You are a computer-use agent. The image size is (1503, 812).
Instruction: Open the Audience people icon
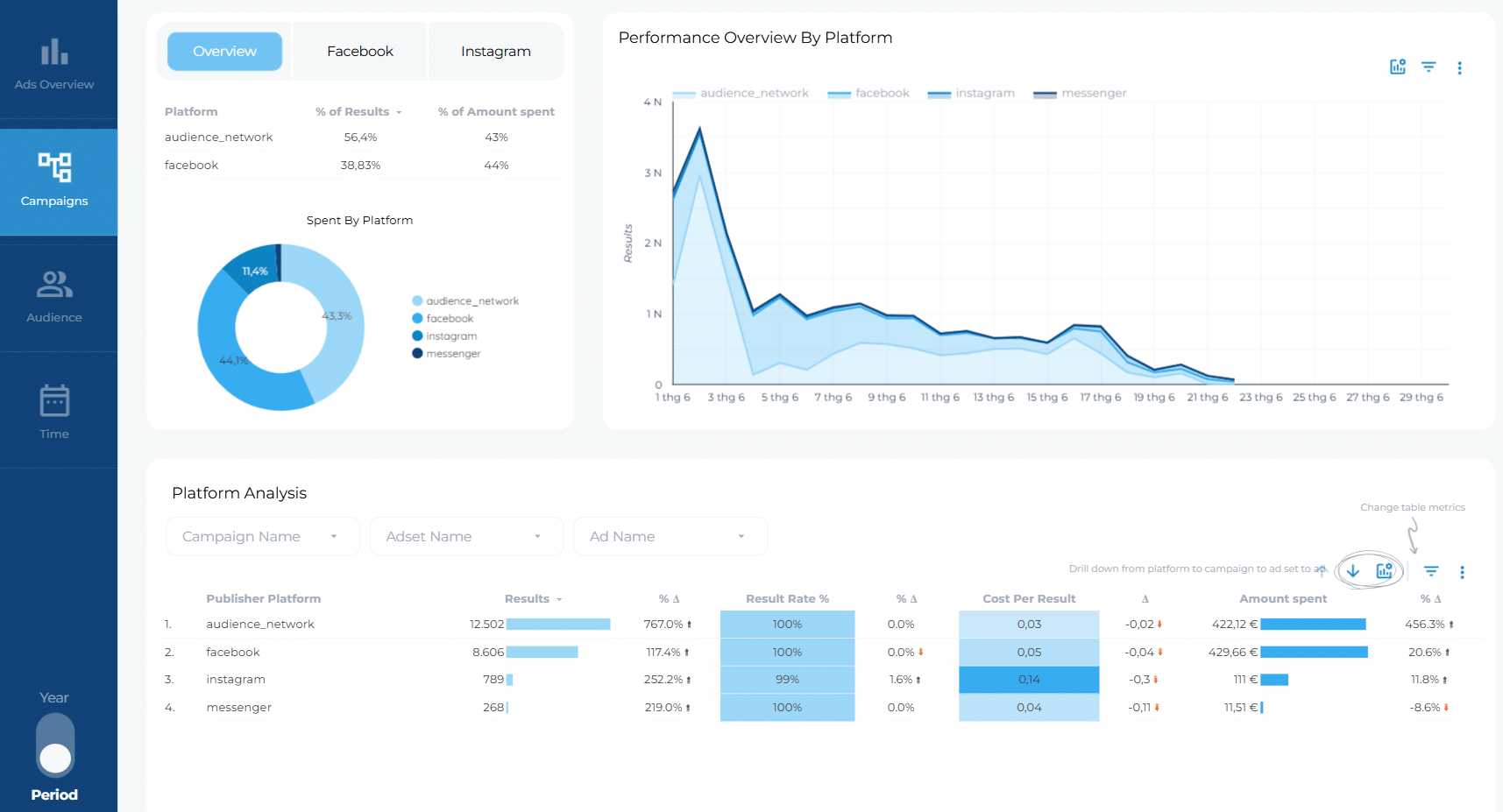pyautogui.click(x=54, y=284)
